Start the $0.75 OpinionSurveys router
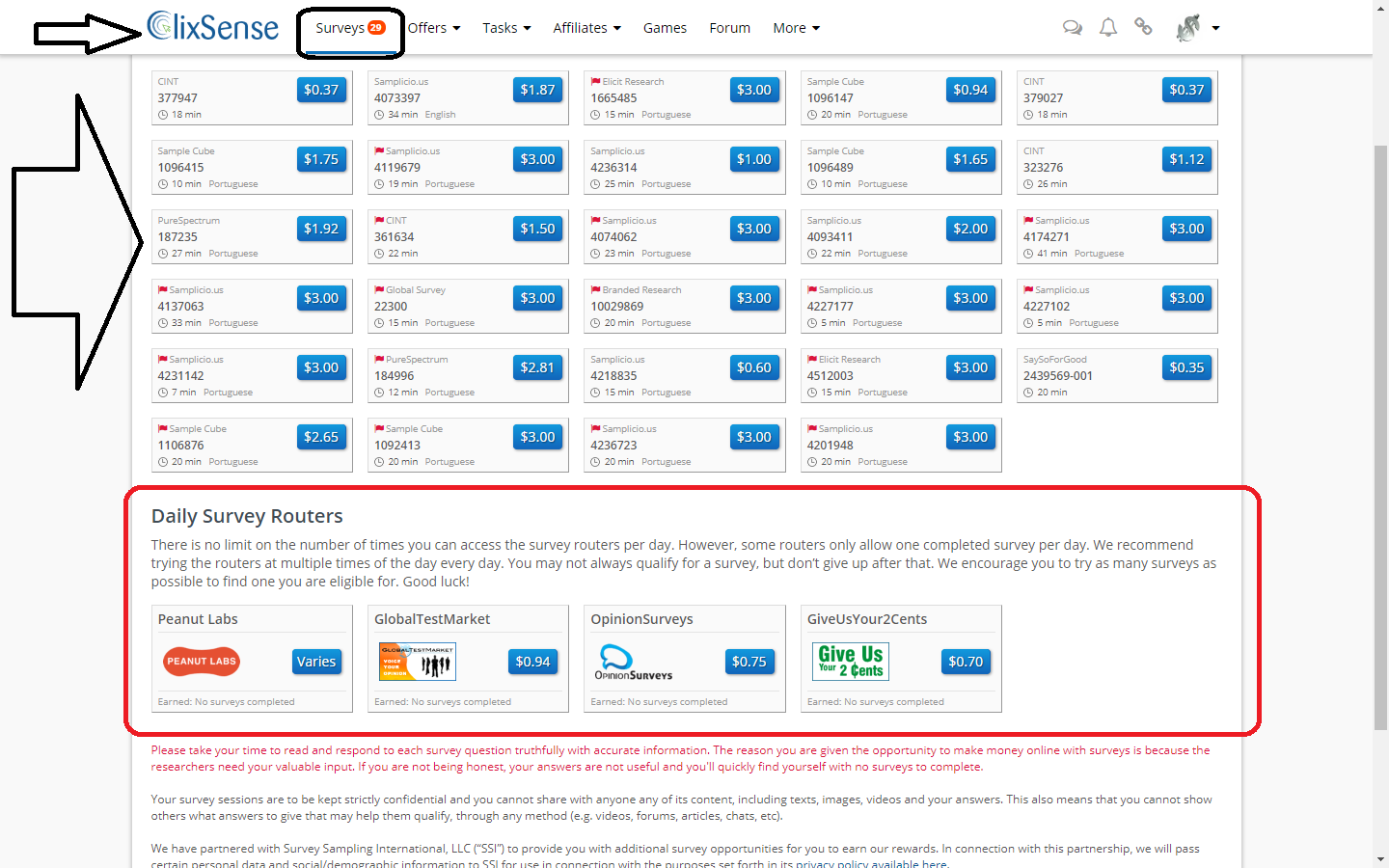 749,662
